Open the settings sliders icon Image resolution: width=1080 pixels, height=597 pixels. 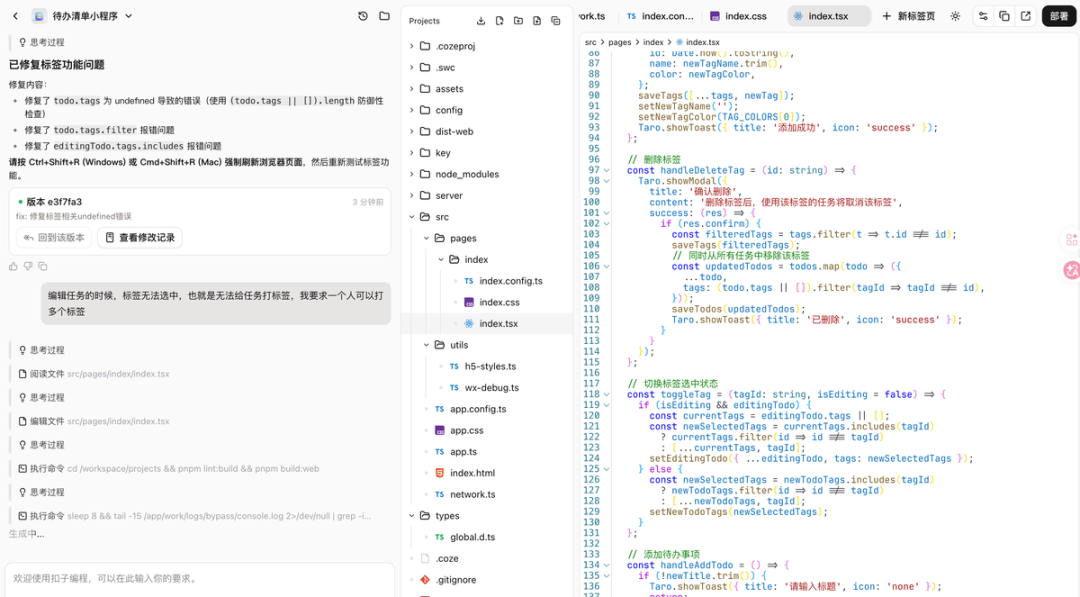click(983, 16)
